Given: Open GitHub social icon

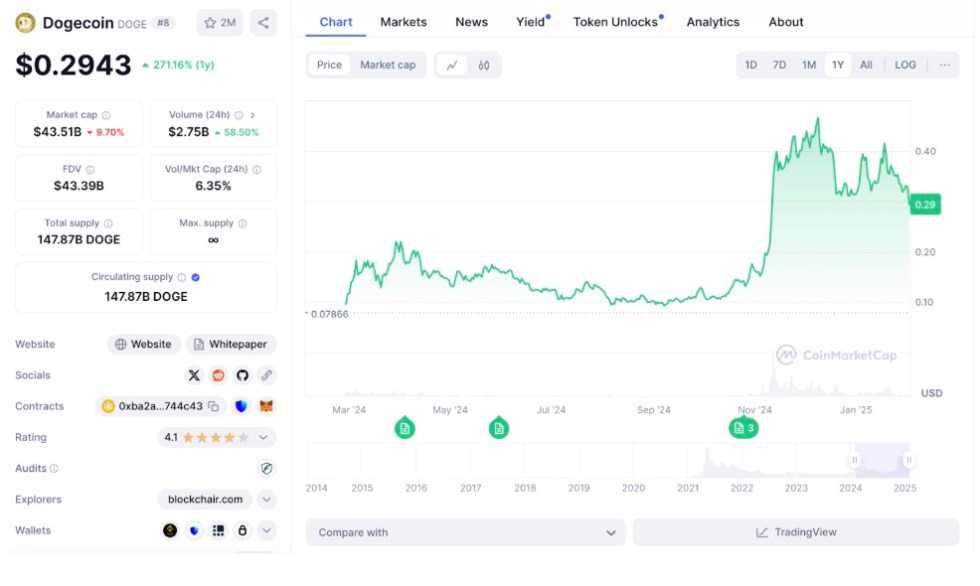Looking at the screenshot, I should point(242,375).
